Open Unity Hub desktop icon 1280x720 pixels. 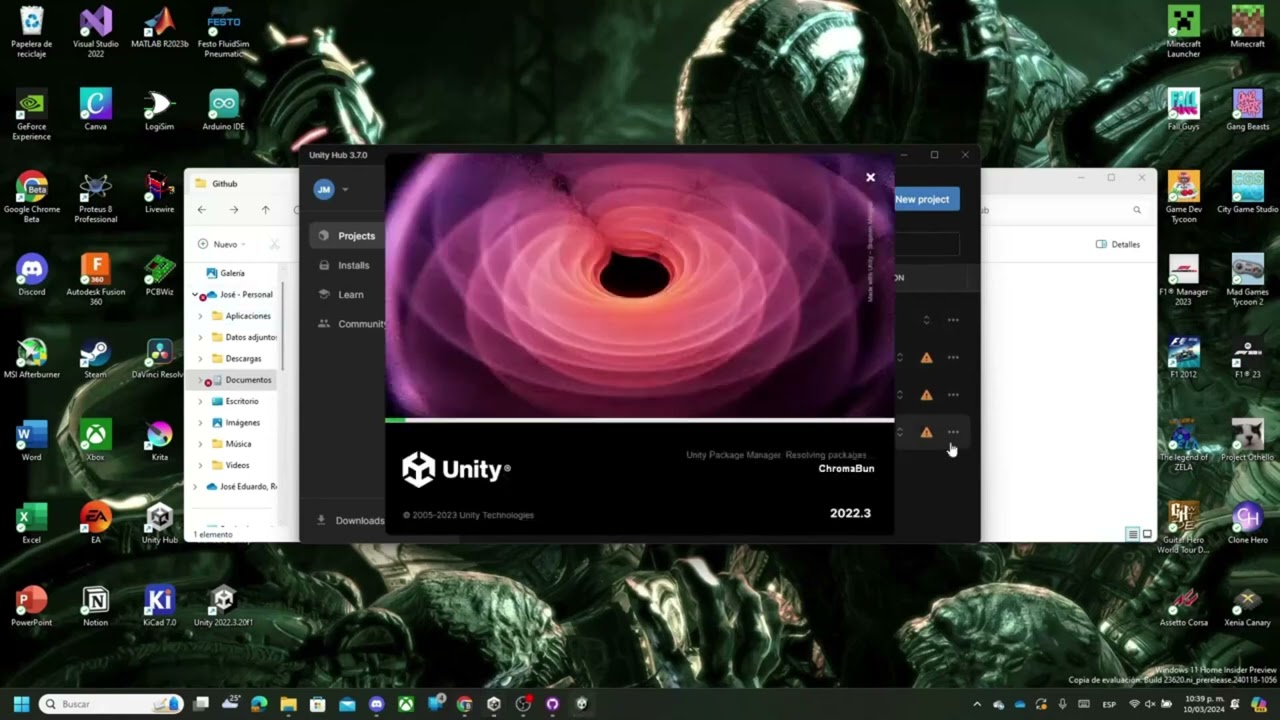click(159, 523)
